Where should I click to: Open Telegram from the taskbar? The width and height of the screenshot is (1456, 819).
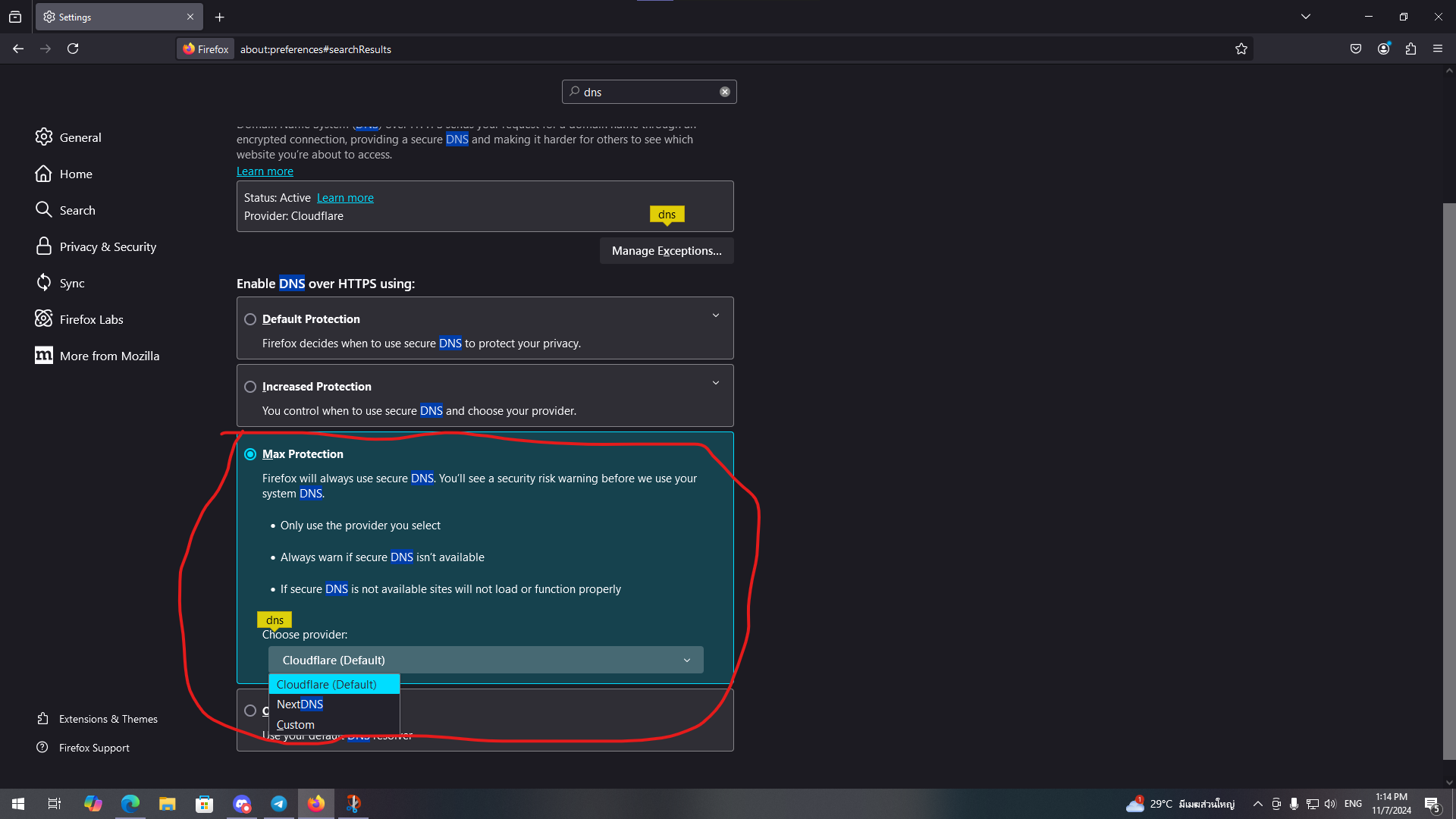tap(278, 804)
